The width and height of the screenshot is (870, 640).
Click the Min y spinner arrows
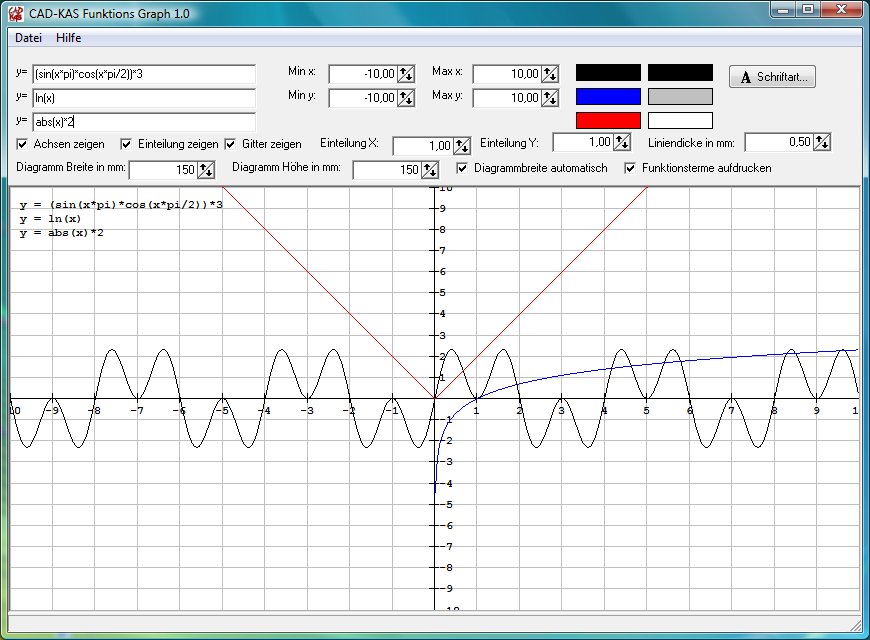(406, 98)
